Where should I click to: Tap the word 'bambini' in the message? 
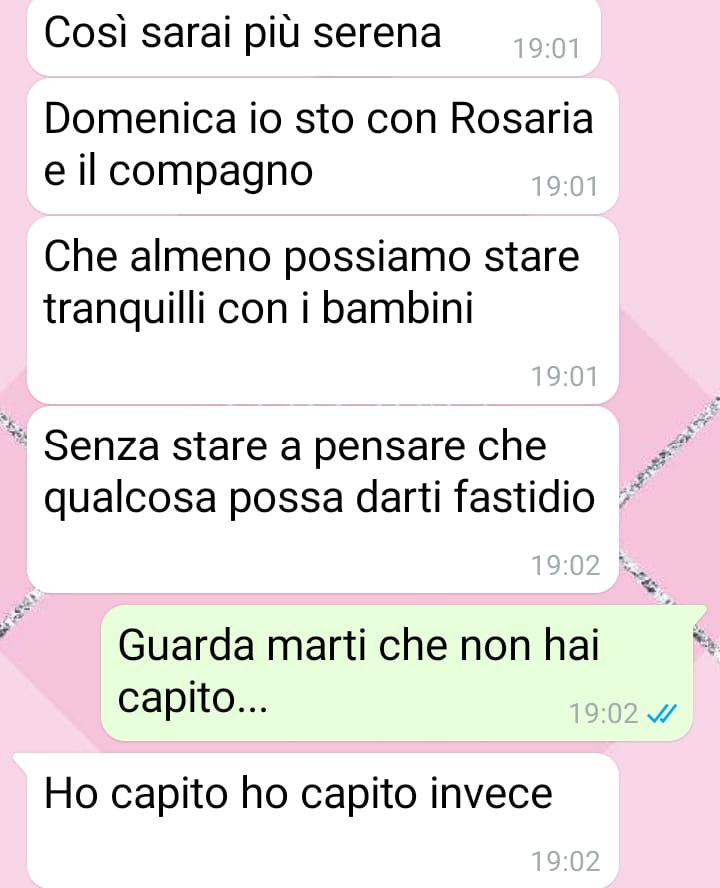pos(398,309)
